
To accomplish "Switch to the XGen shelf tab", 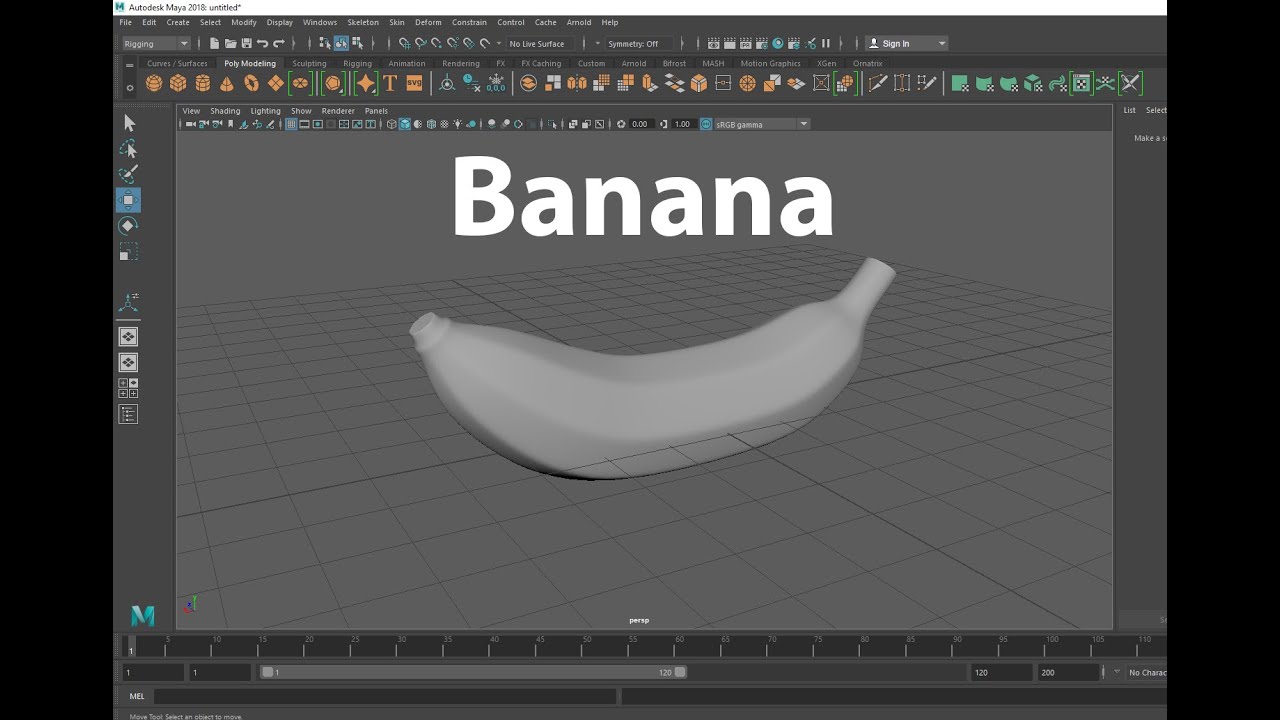I will tap(826, 63).
